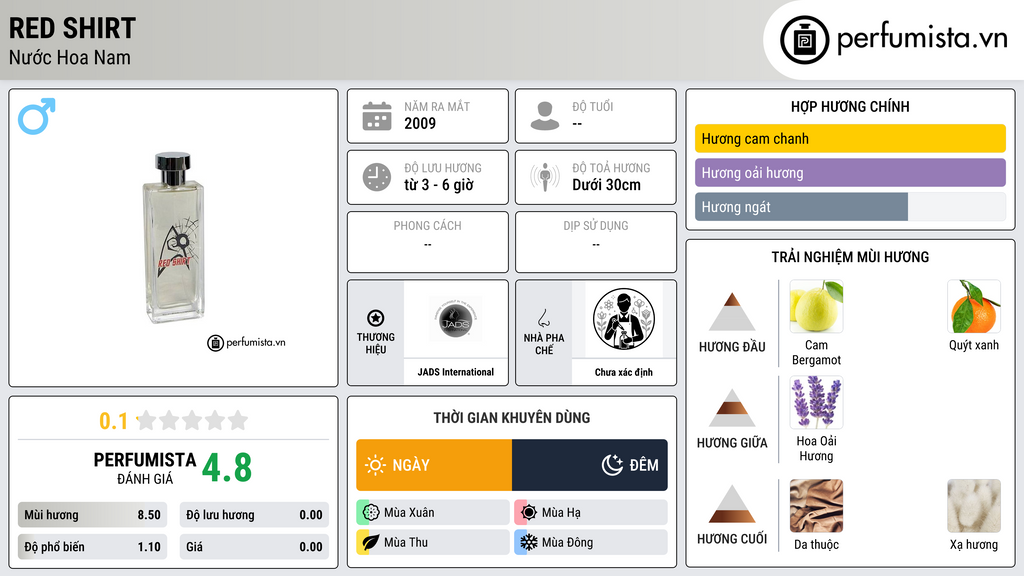This screenshot has height=576, width=1024.
Task: Click the Mùi hương 8.50 score bar
Action: coord(92,515)
